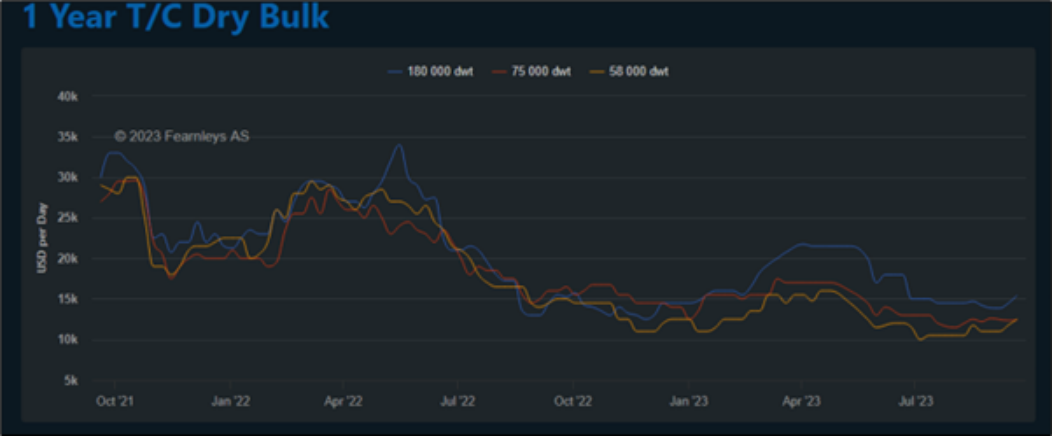Select the Jul '22 date label
The width and height of the screenshot is (1052, 436).
click(x=457, y=400)
